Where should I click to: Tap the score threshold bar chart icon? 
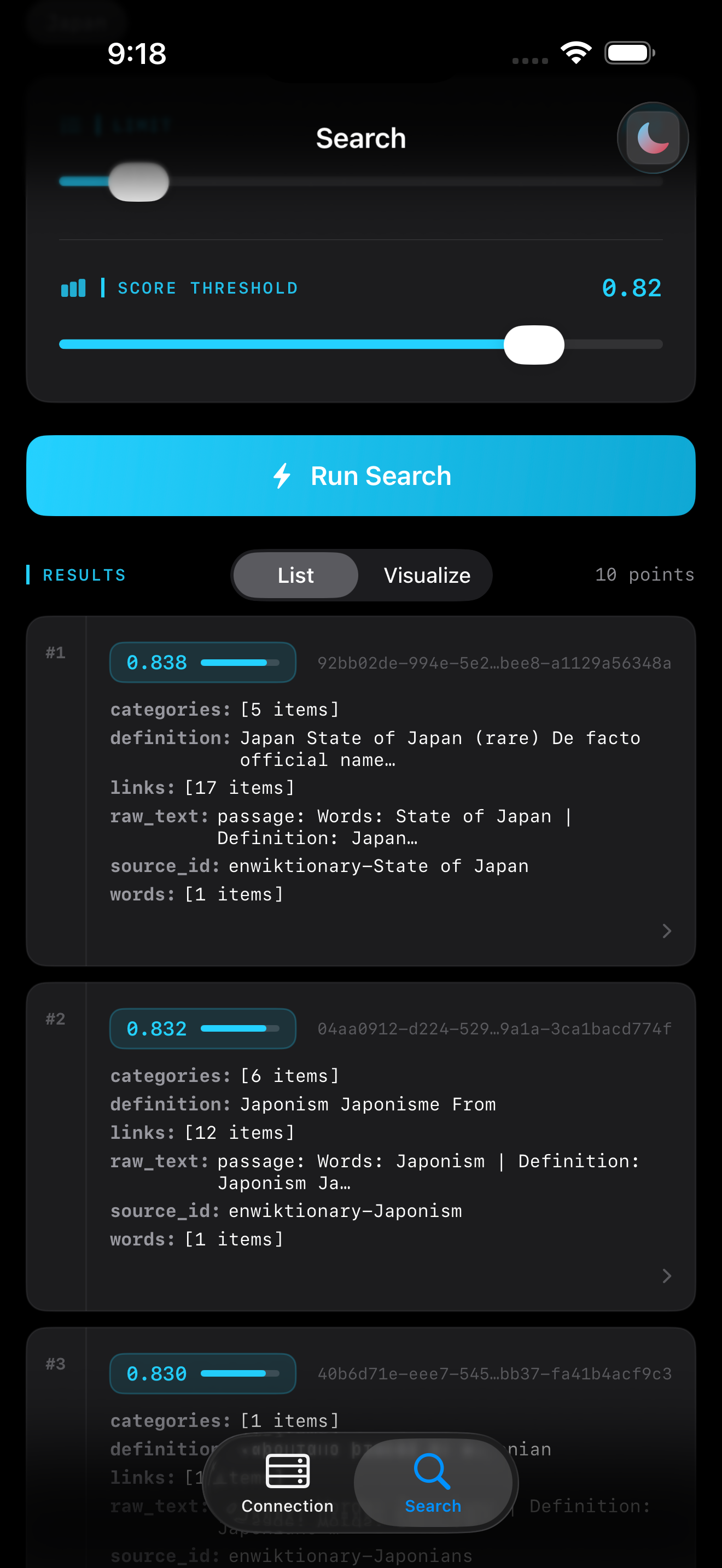73,288
